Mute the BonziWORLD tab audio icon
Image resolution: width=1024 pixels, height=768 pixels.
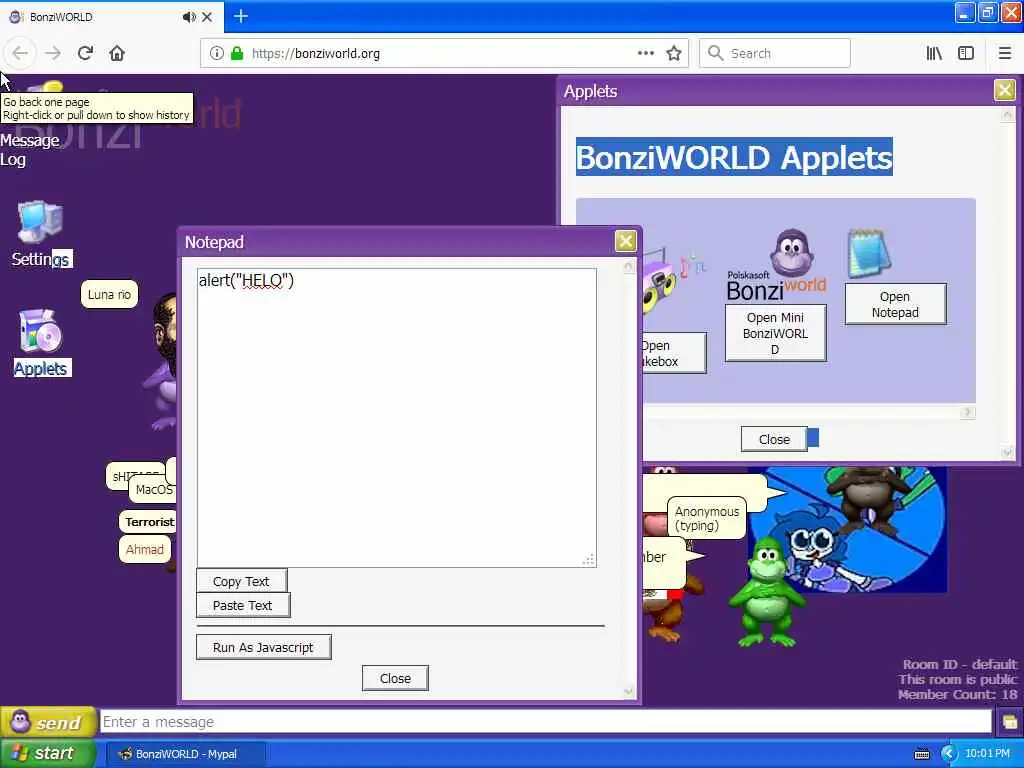tap(189, 17)
